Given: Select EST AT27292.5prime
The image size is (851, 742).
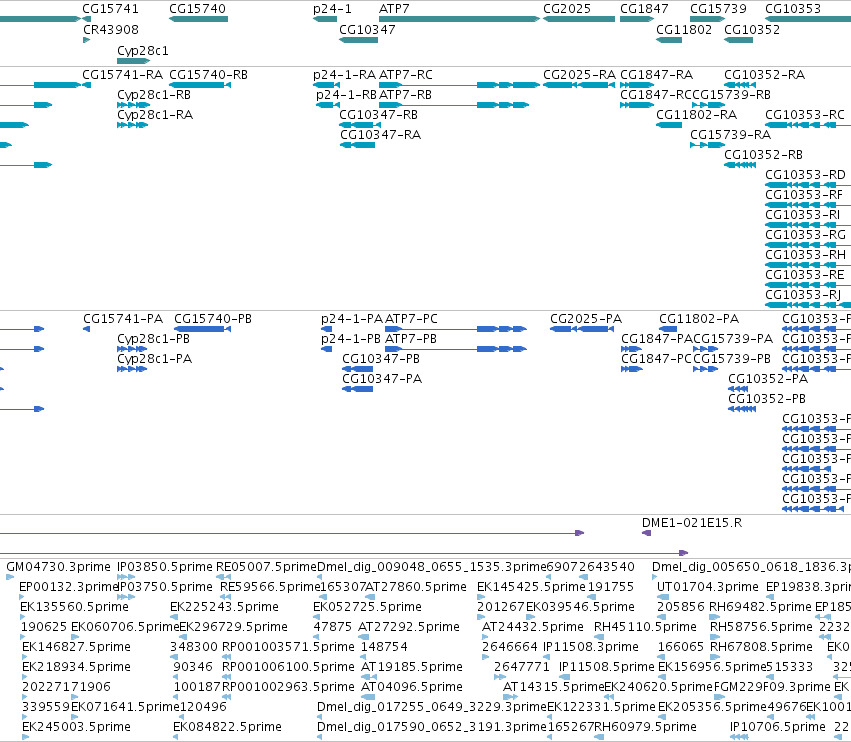Looking at the screenshot, I should pyautogui.click(x=409, y=627).
